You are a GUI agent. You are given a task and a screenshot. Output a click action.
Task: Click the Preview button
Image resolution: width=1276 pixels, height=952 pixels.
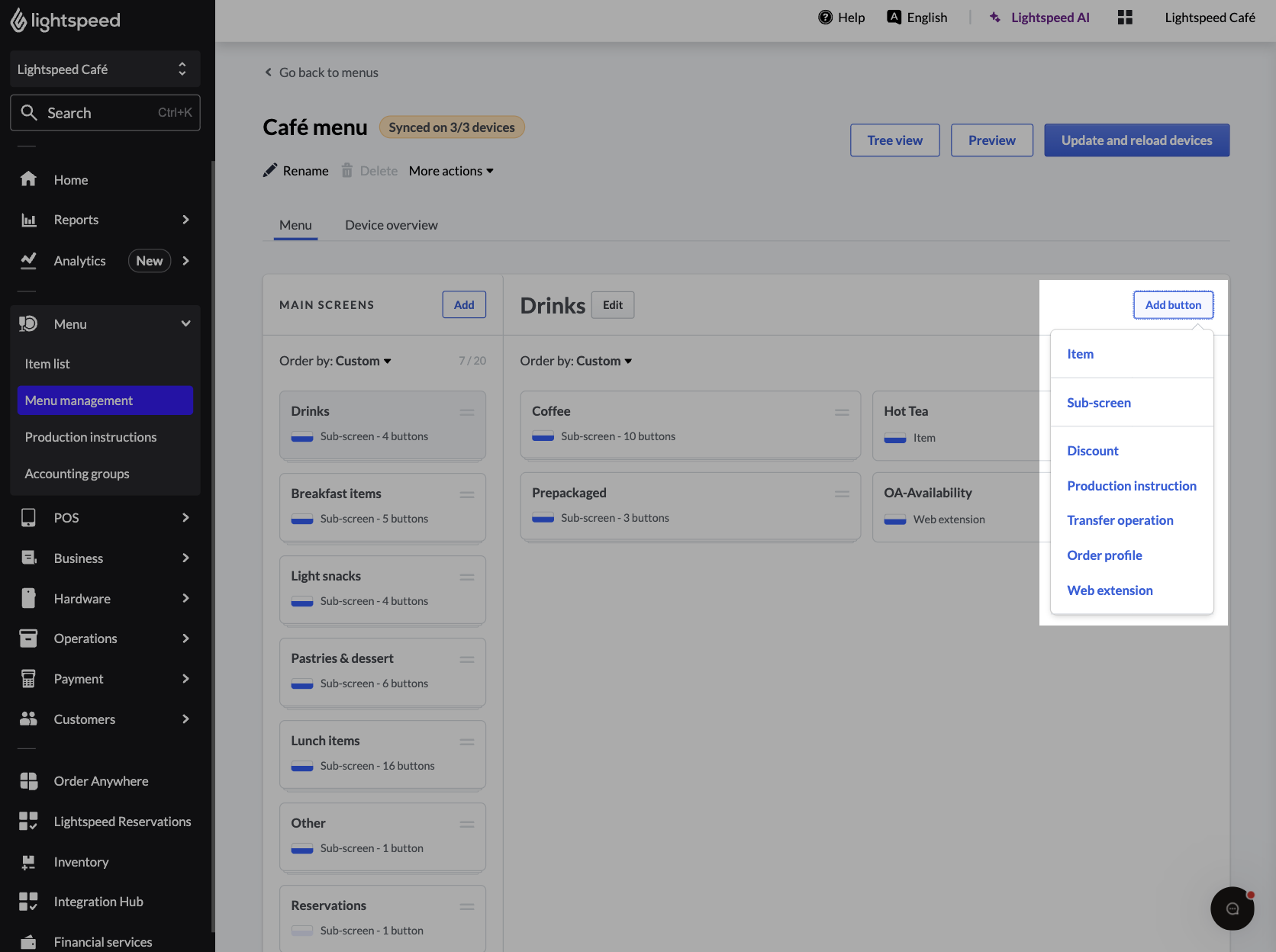(x=991, y=140)
